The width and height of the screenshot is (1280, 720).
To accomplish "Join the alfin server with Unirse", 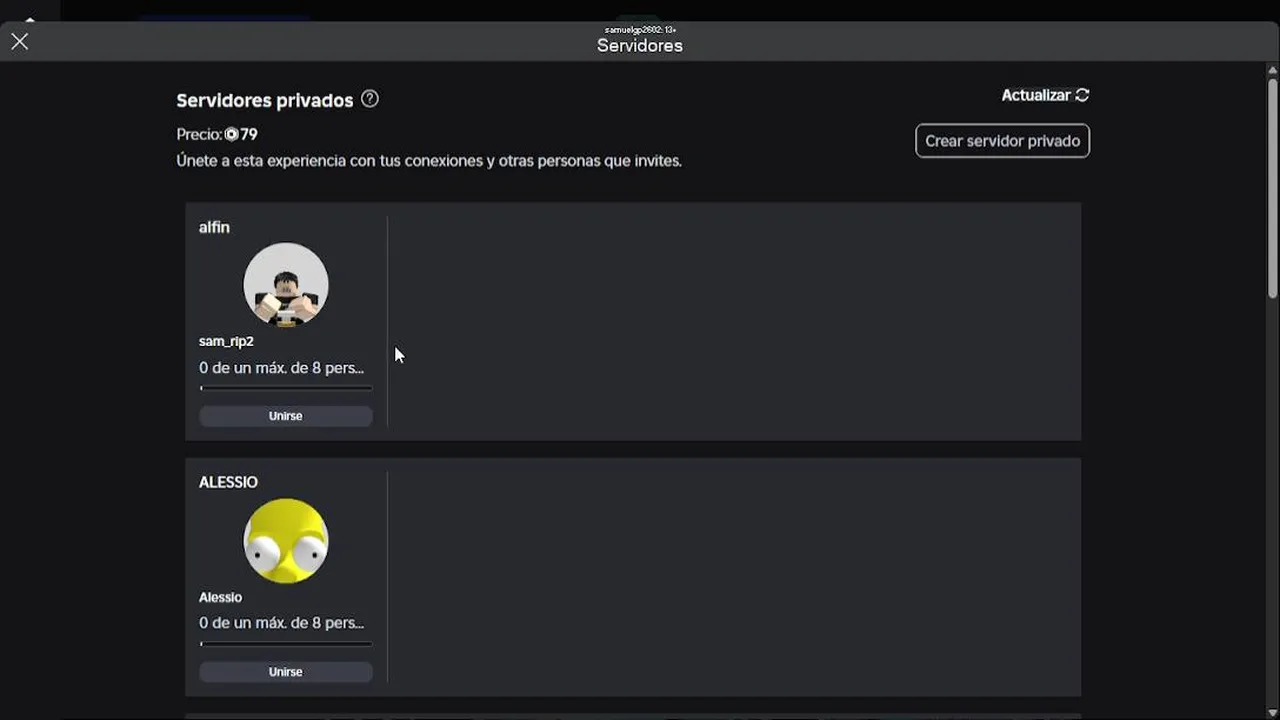I will tap(286, 416).
